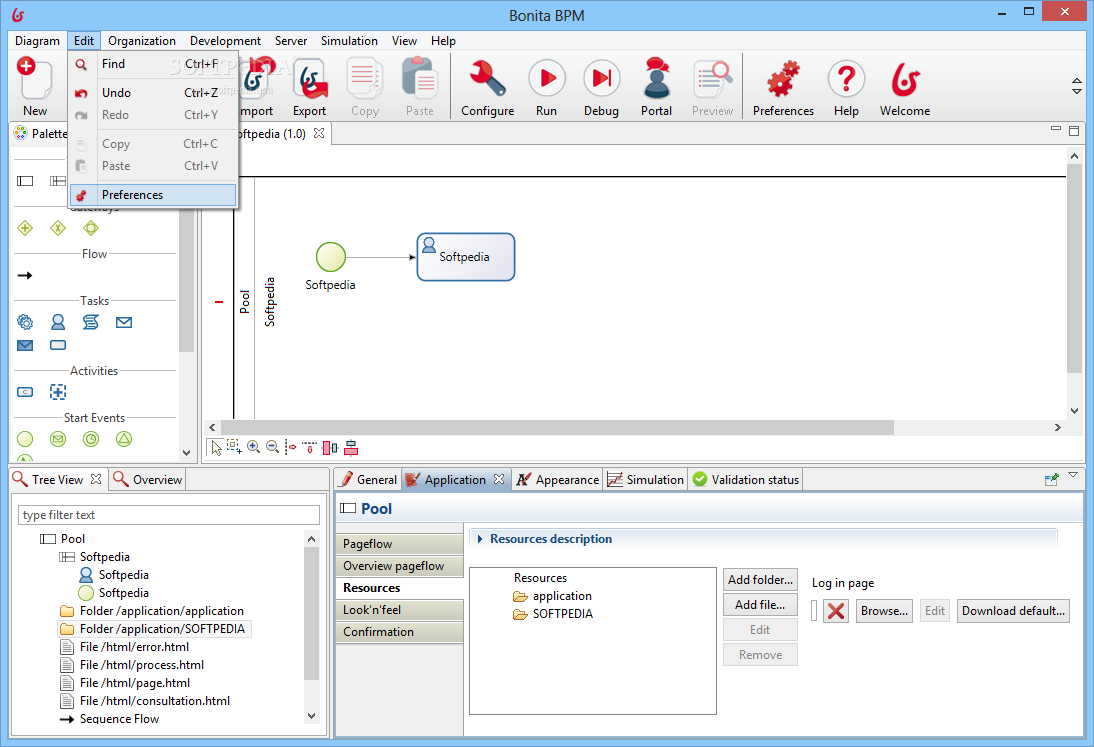Select the Pool shape in the palette
The image size is (1094, 747).
(25, 181)
